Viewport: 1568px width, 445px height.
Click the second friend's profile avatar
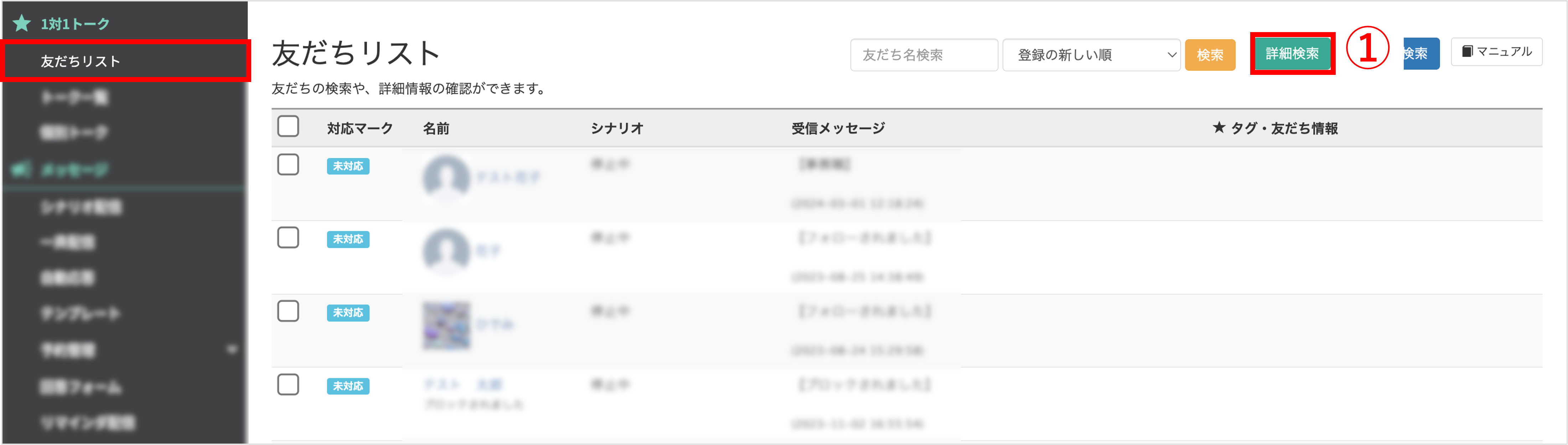[446, 251]
